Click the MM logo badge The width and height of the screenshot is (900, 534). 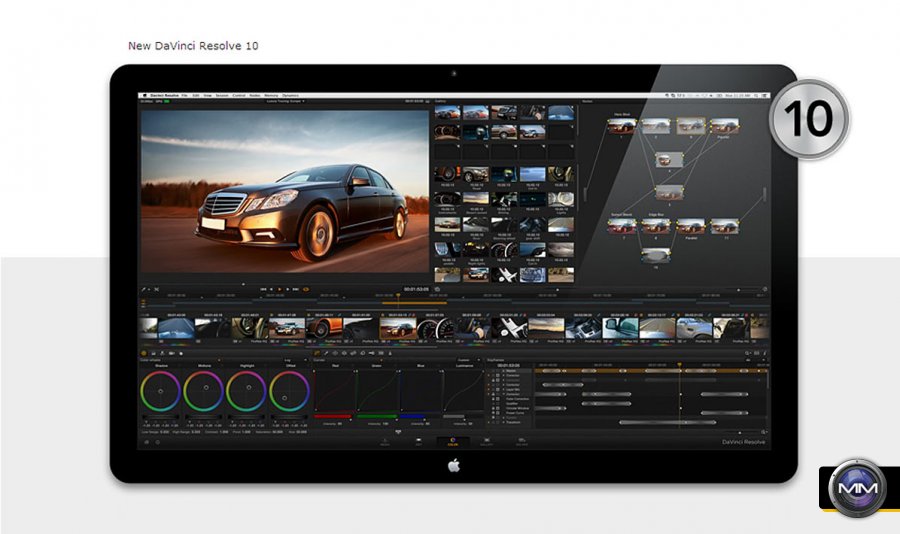[x=858, y=488]
